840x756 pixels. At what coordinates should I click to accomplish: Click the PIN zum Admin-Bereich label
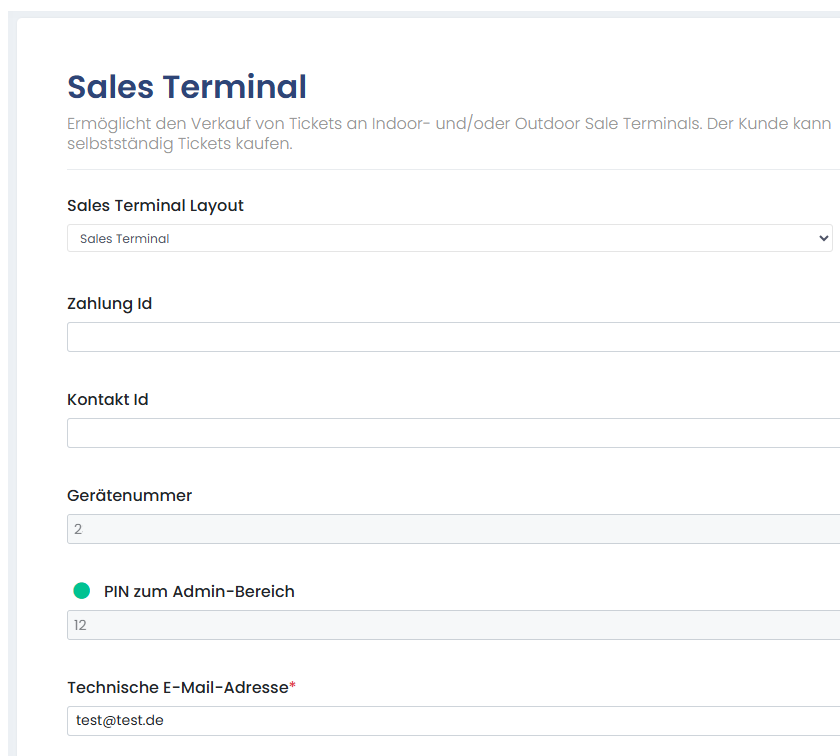pos(199,591)
